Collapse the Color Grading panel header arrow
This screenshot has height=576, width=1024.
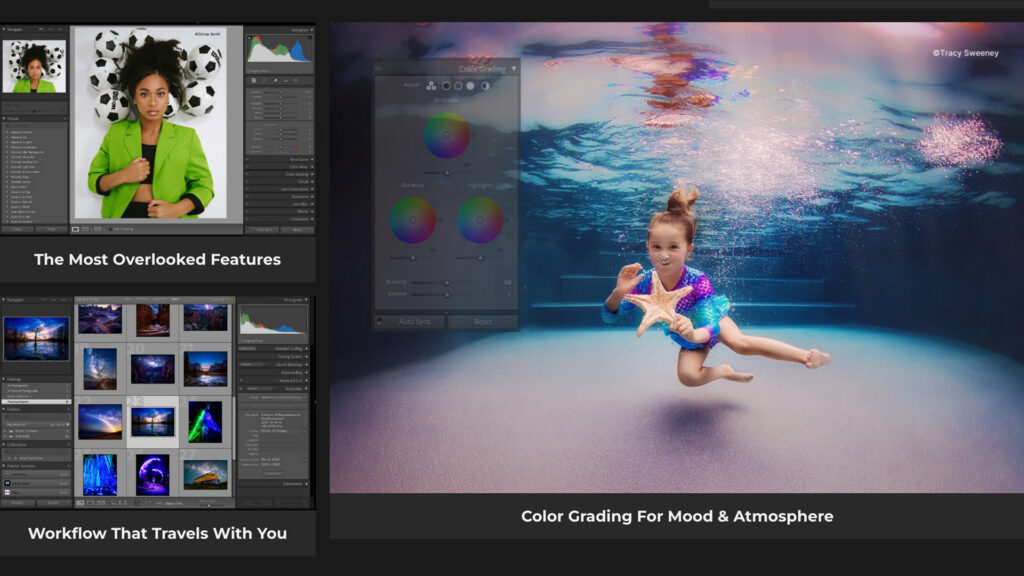click(x=514, y=69)
